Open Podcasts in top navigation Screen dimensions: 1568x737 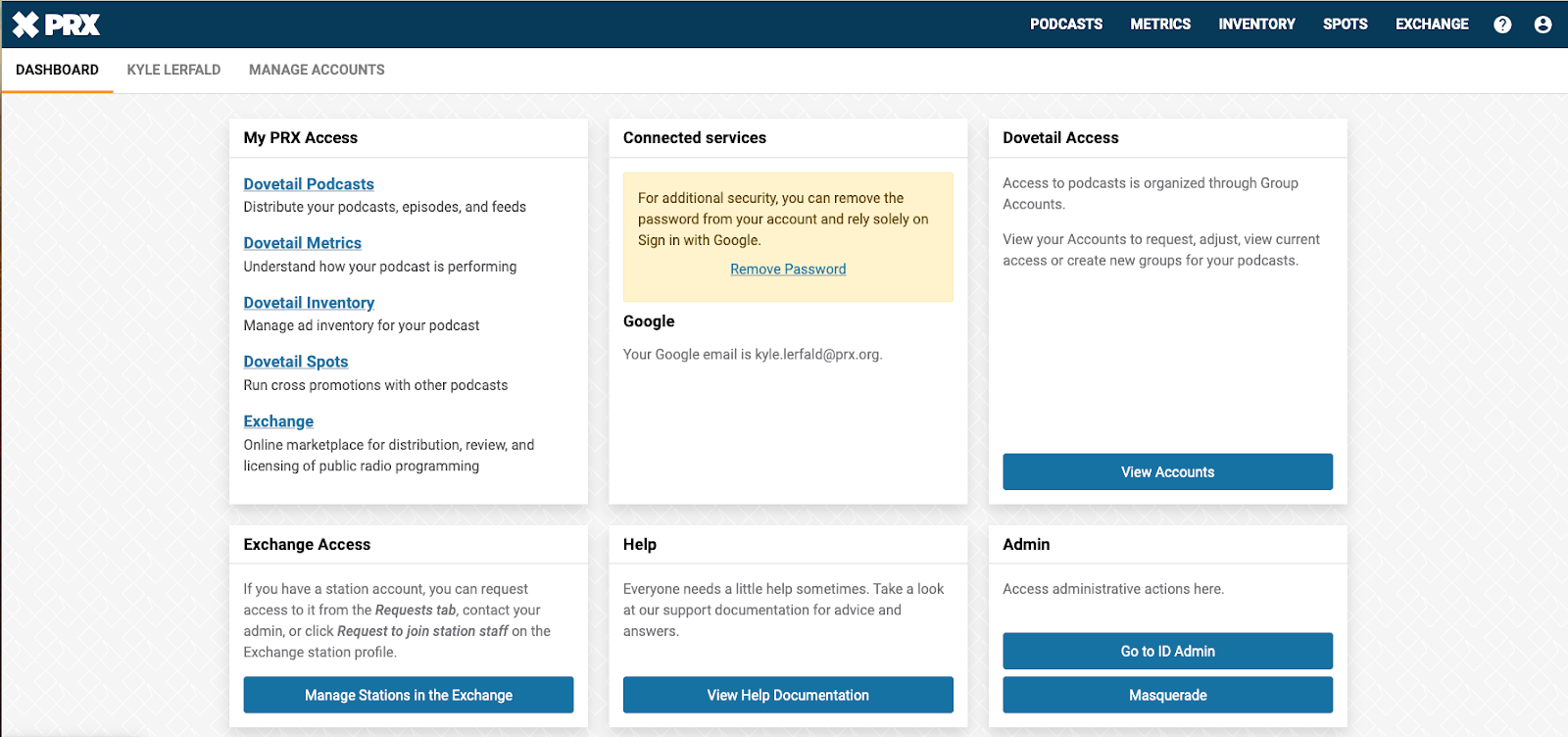click(1065, 25)
